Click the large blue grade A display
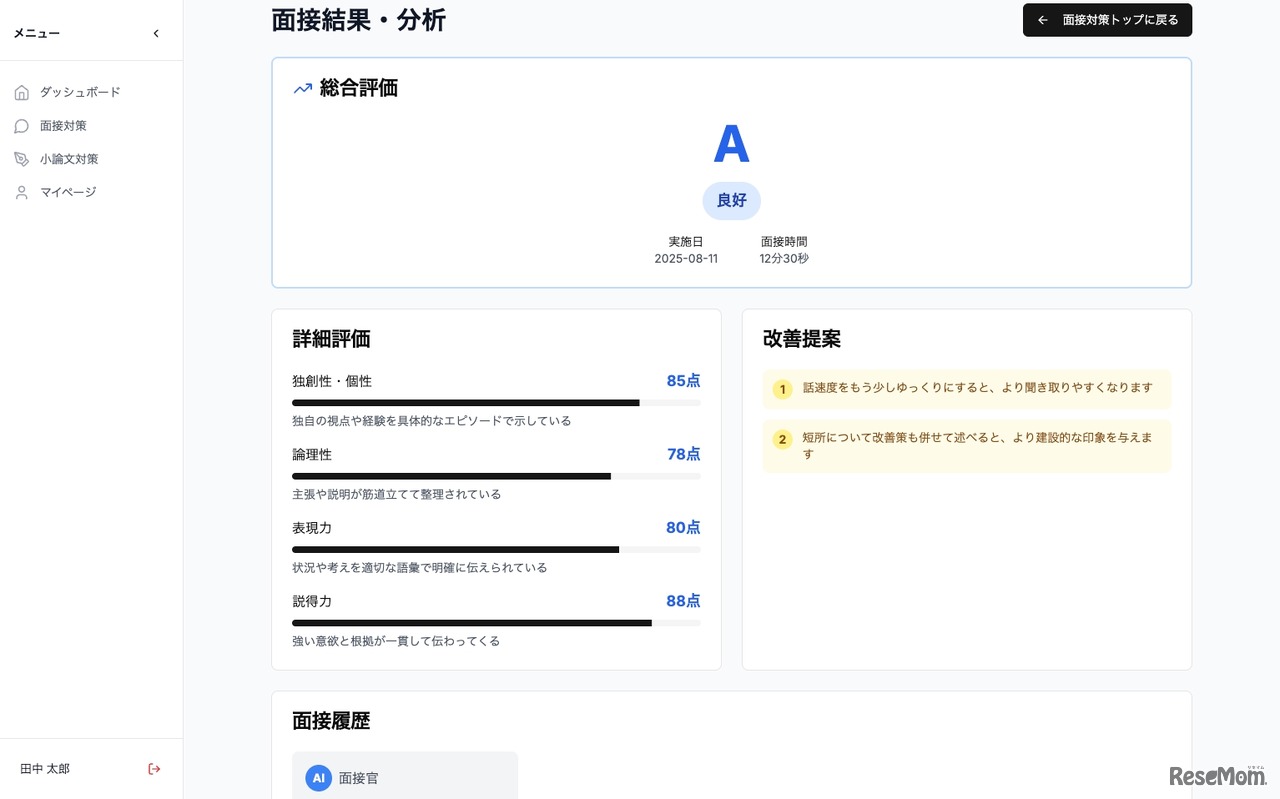1280x799 pixels. pyautogui.click(x=731, y=144)
